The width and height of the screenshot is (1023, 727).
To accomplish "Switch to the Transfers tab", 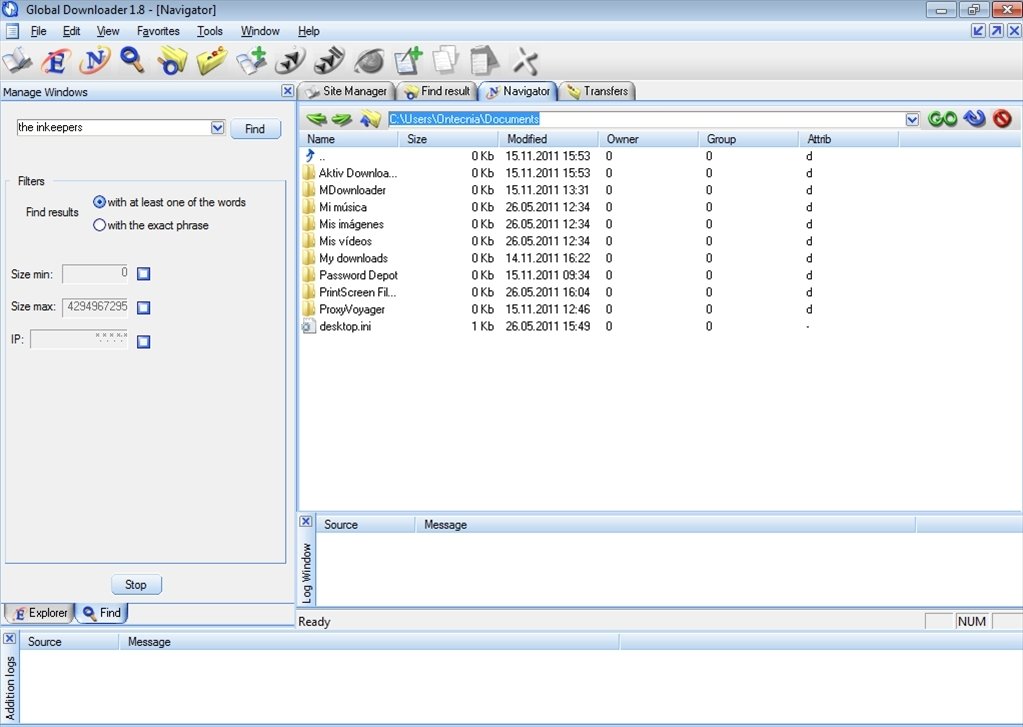I will pos(597,91).
